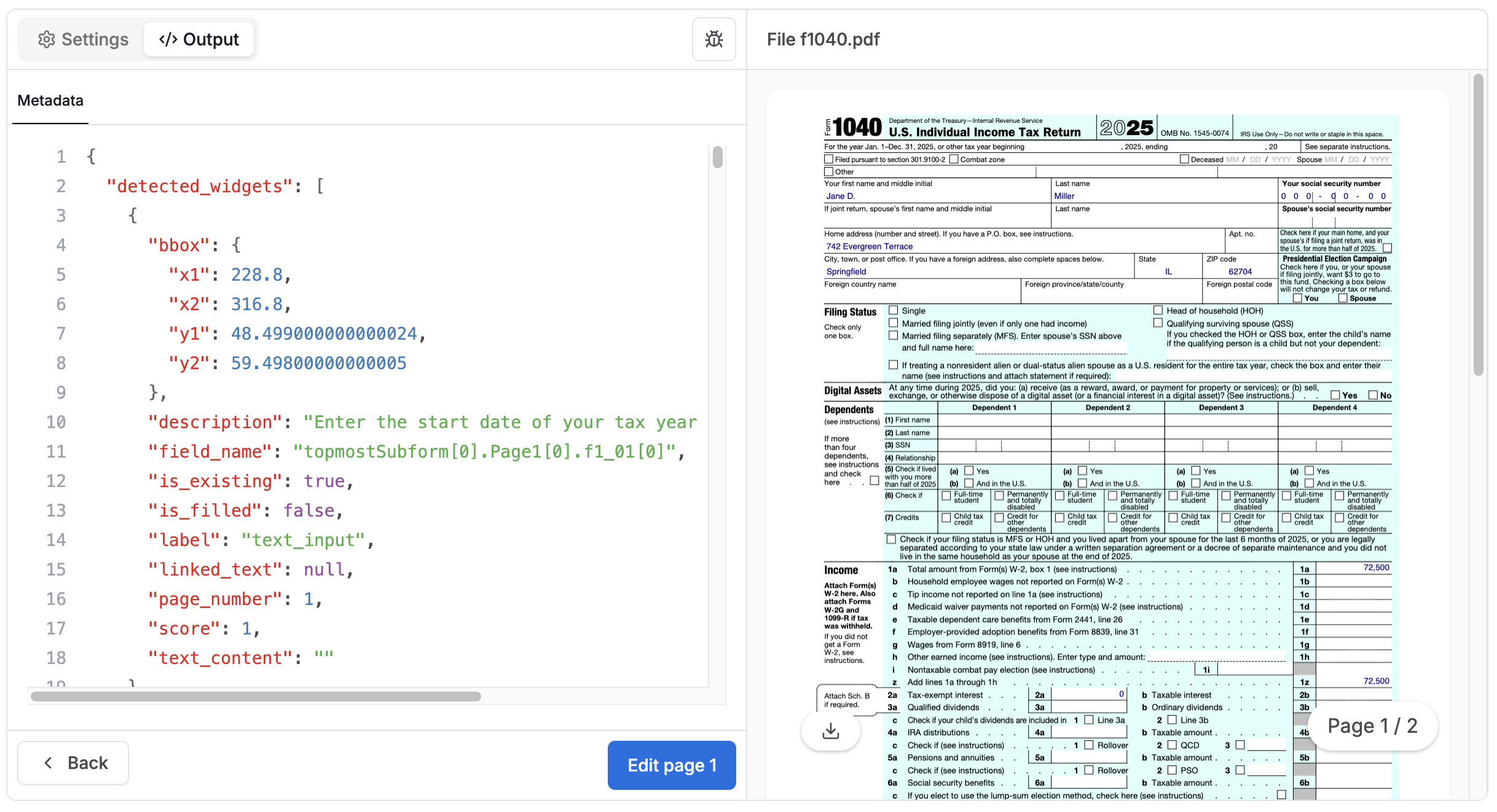Click the Back arrow chevron icon
The image size is (1497, 812).
pos(49,762)
